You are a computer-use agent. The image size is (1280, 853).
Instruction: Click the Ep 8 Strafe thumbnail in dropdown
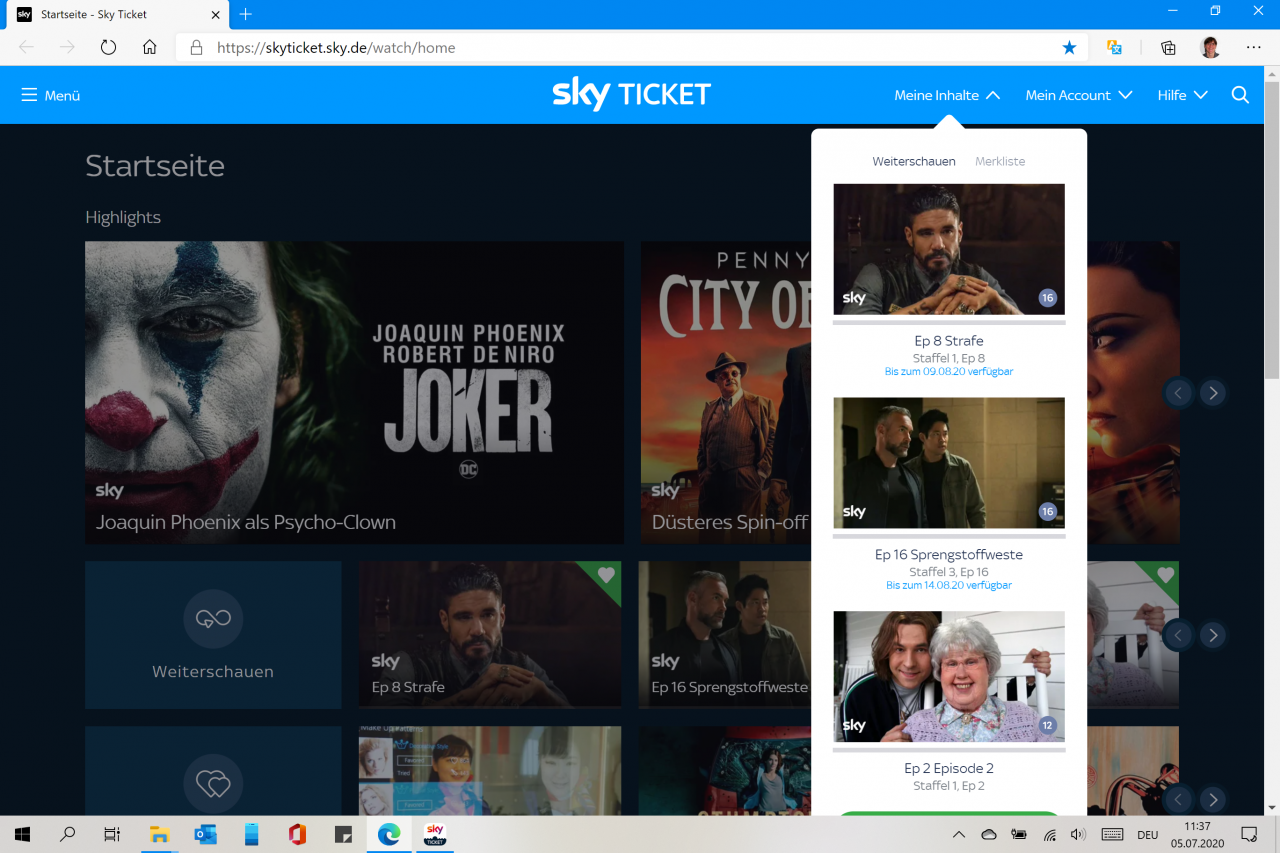[x=949, y=249]
